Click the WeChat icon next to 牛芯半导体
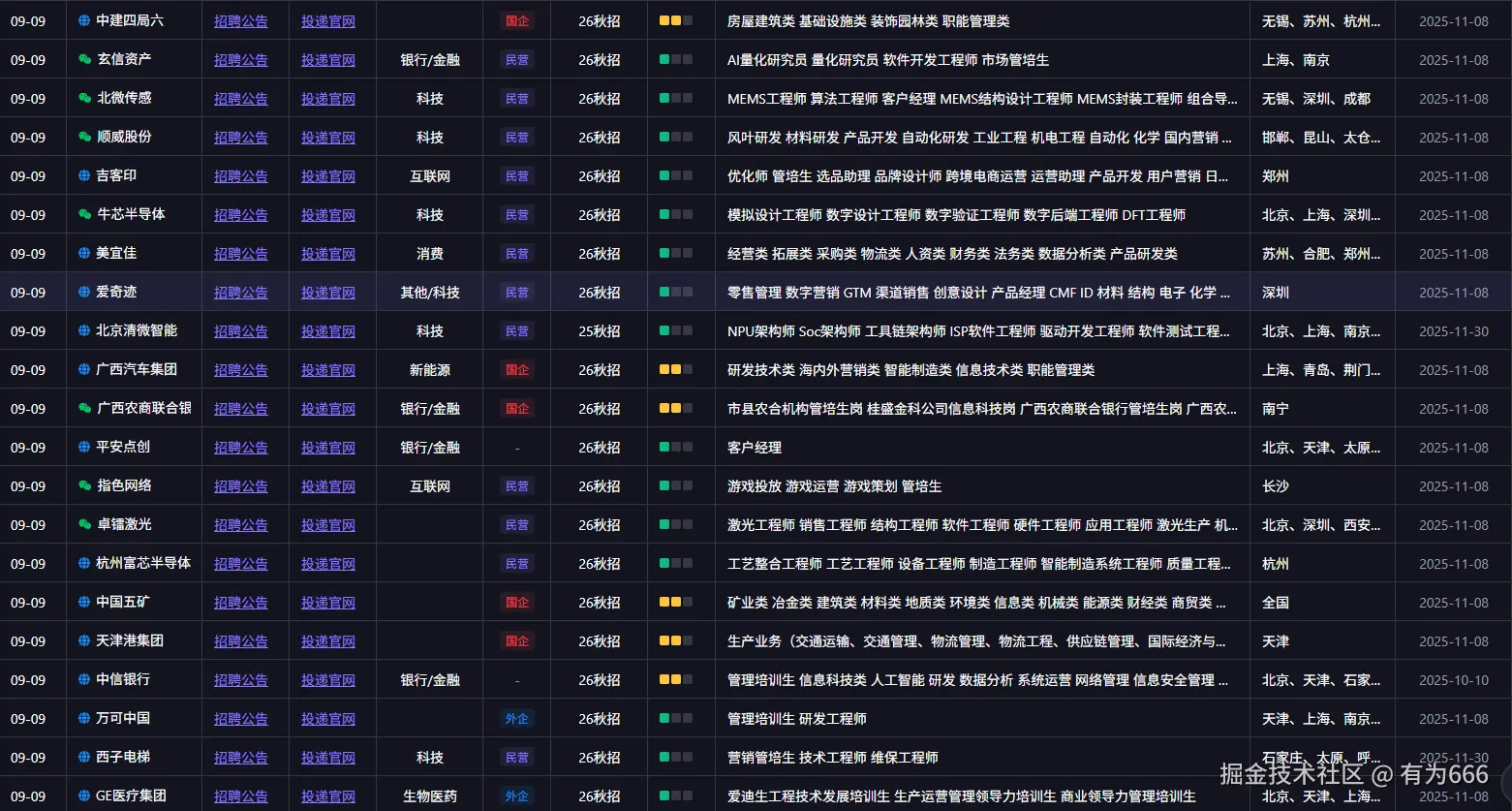1512x811 pixels. pos(81,214)
